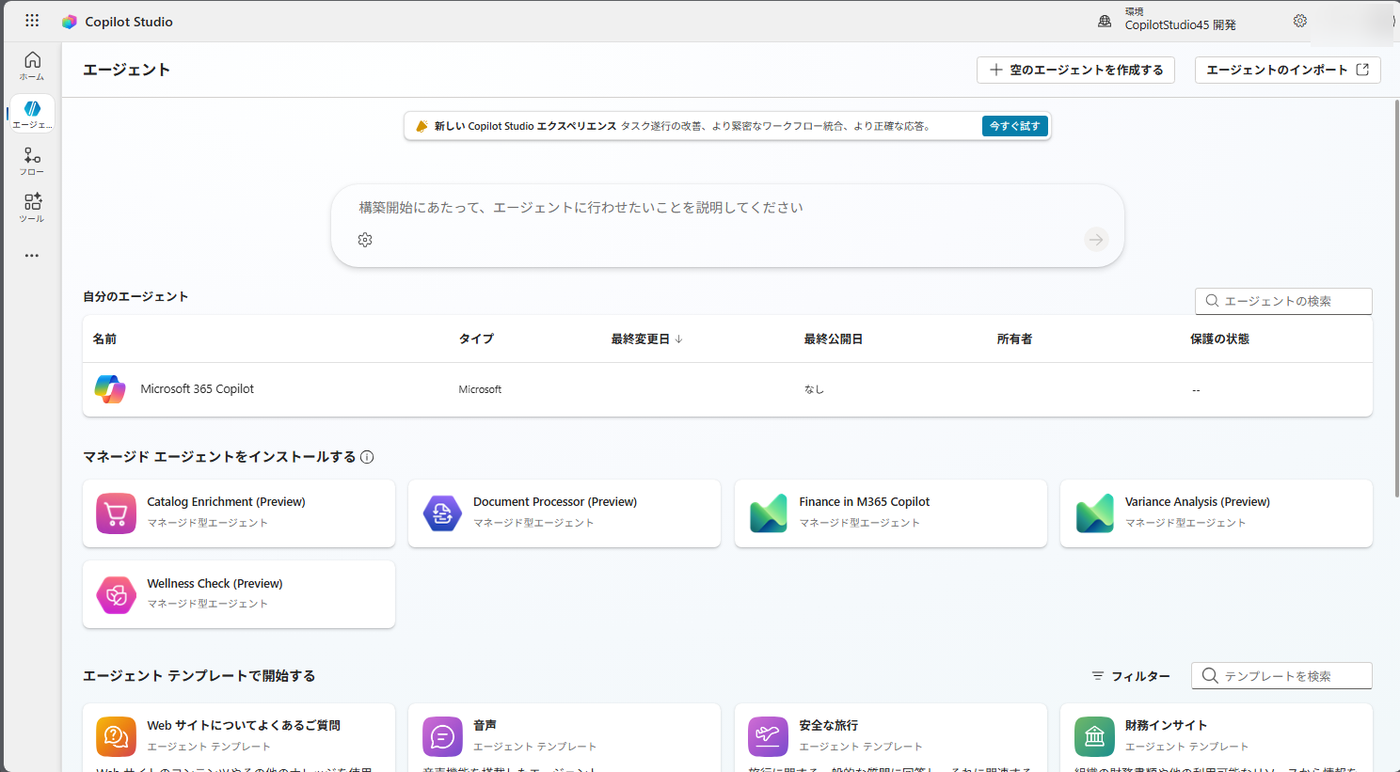Image resolution: width=1400 pixels, height=772 pixels.
Task: Click the エージェント テンプレートで開始する heading
Action: tap(199, 676)
